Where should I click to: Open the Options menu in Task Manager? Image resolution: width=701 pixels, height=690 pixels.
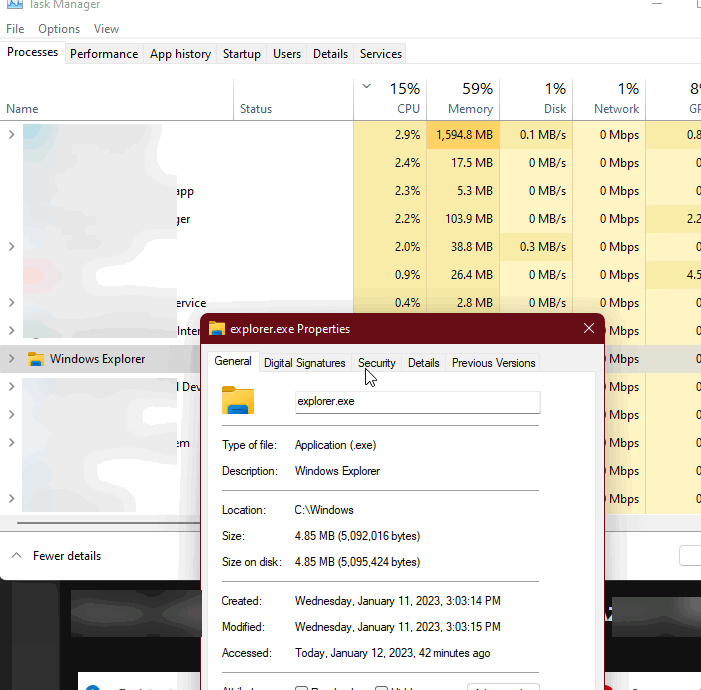[x=59, y=29]
